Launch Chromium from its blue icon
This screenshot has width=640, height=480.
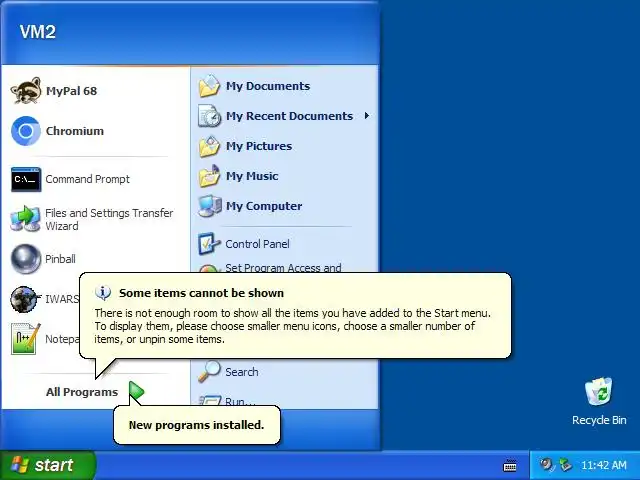pos(26,131)
